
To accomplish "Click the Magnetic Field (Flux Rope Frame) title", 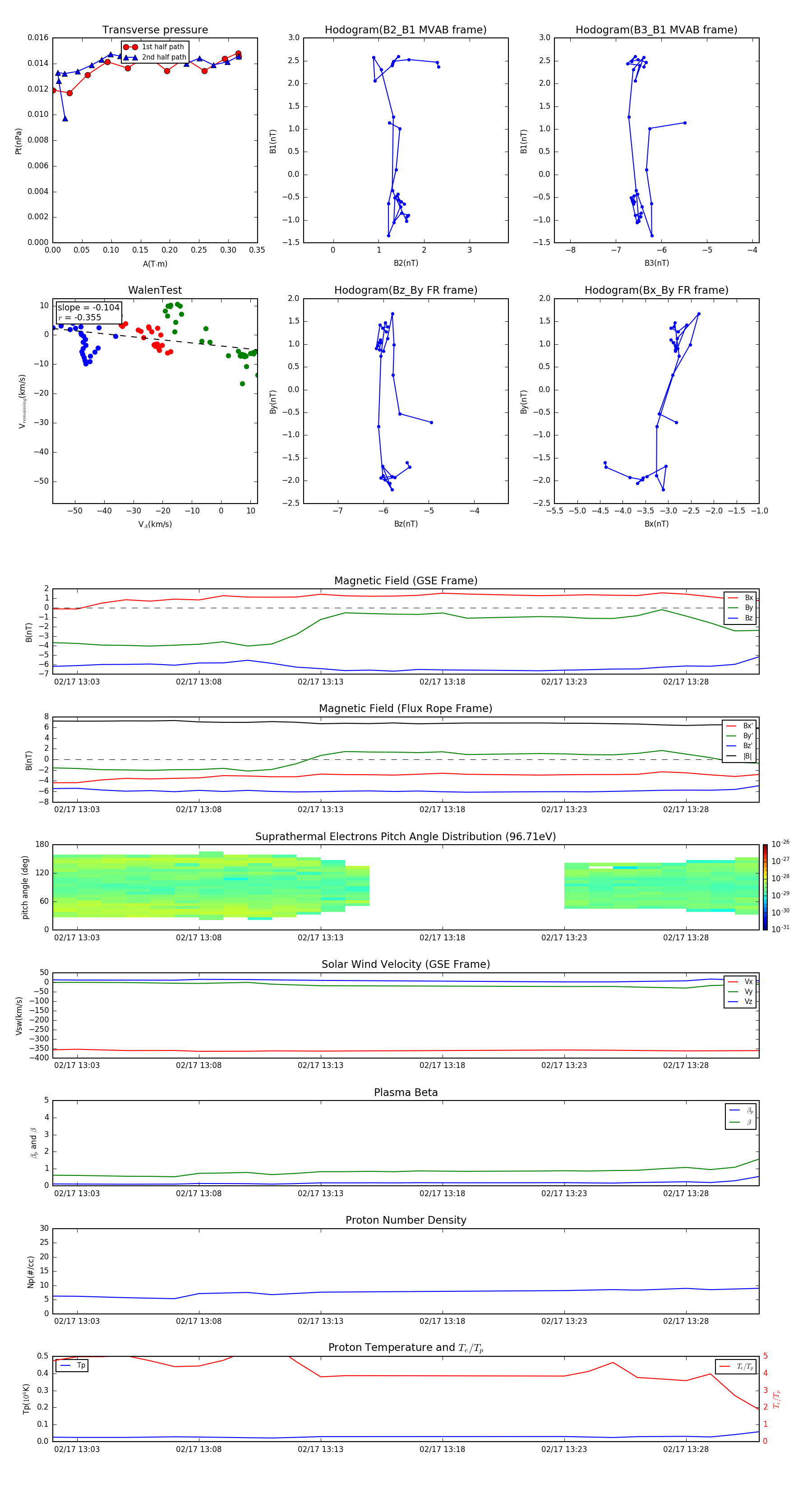I will [x=406, y=709].
